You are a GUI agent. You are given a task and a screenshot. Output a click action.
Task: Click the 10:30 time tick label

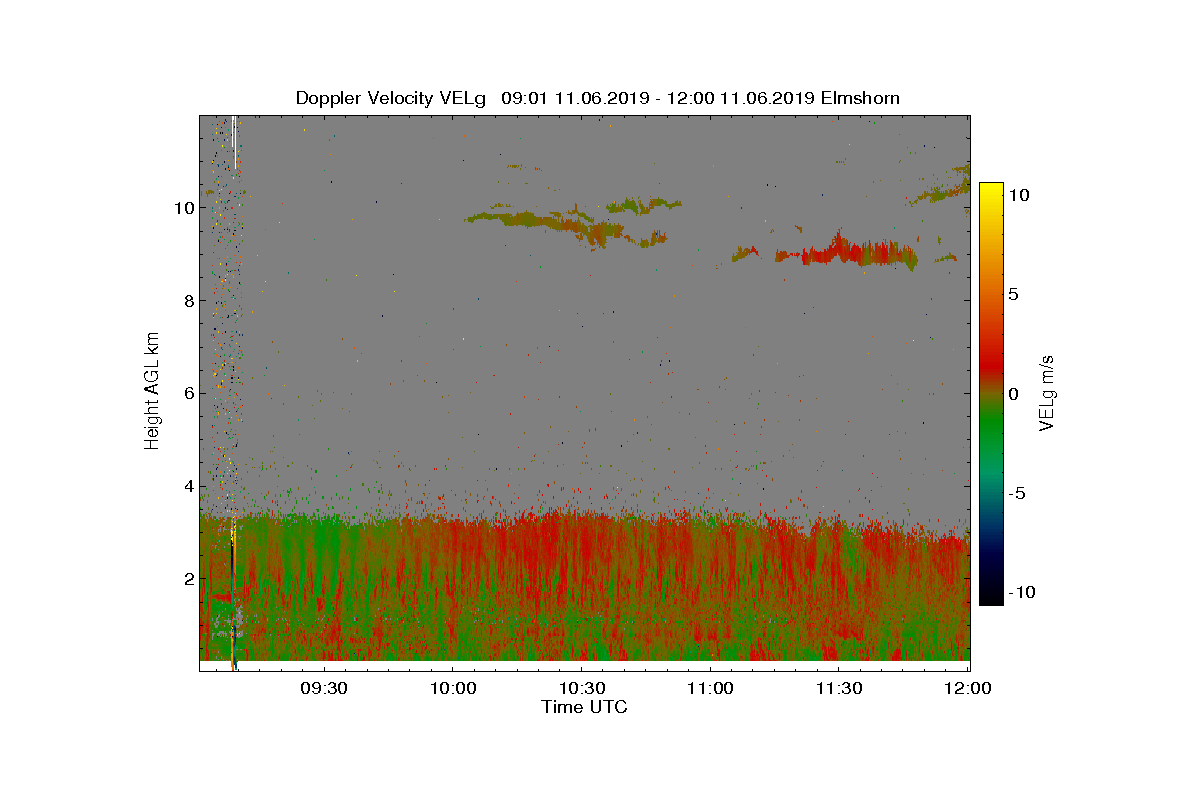pyautogui.click(x=581, y=688)
